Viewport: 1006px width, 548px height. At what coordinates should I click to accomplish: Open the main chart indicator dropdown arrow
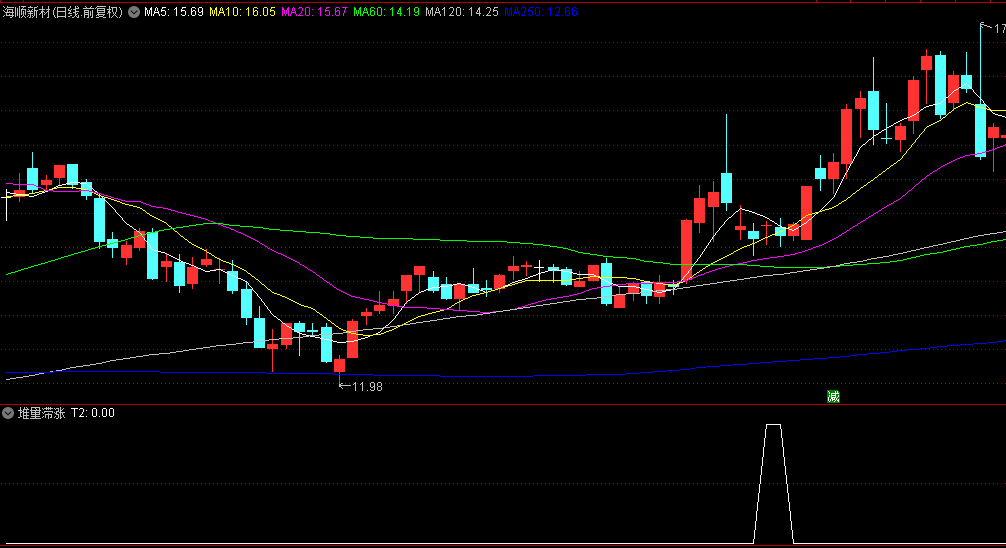(x=133, y=12)
